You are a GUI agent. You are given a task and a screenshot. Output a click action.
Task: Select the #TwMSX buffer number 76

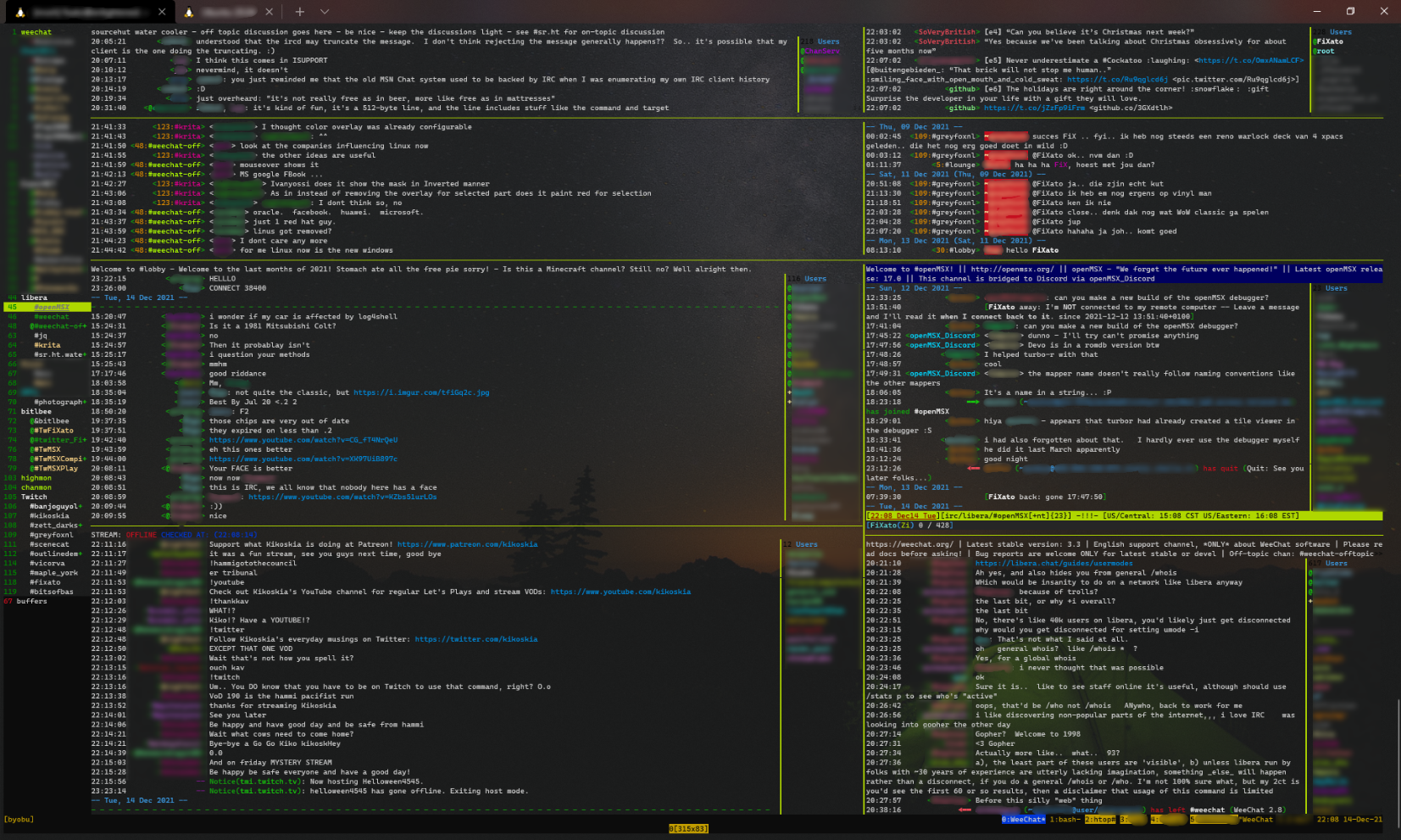[45, 449]
